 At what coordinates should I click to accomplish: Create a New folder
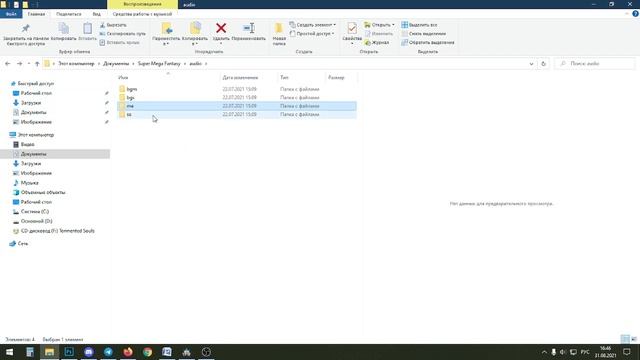279,33
